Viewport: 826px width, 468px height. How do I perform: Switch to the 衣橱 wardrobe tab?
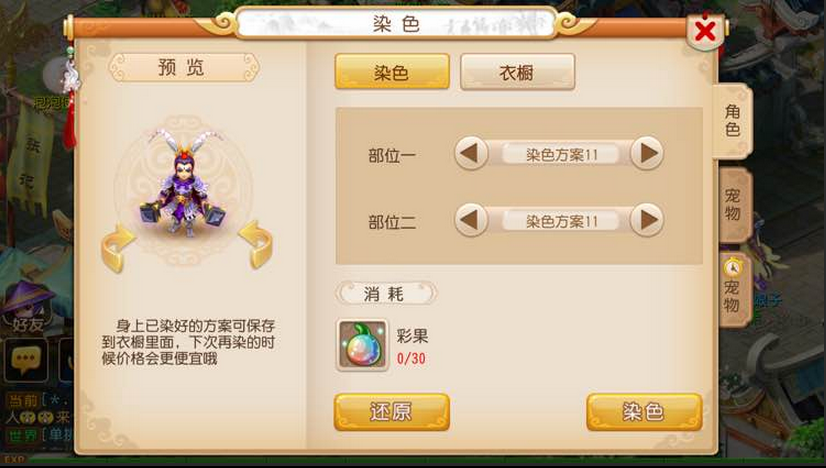(517, 72)
